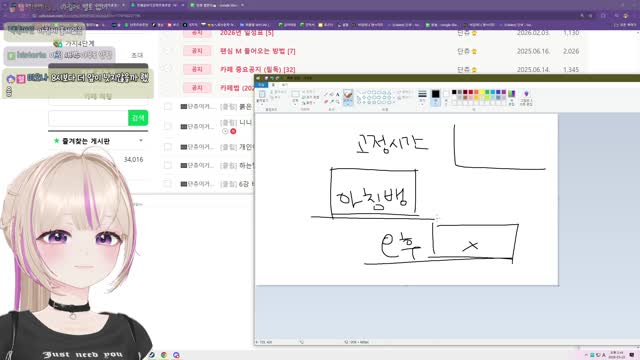Viewport: 640px width, 360px height.
Task: Pick green from the Paint palette
Action: [487, 92]
